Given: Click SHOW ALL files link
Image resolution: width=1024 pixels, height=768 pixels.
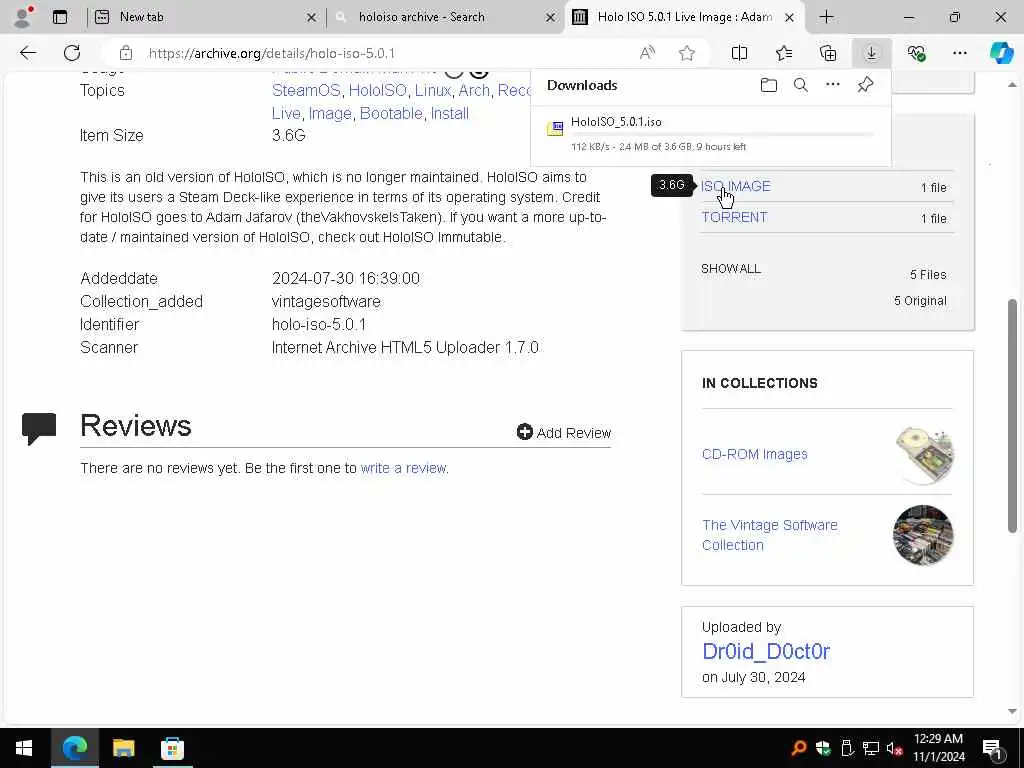Looking at the screenshot, I should point(731,268).
